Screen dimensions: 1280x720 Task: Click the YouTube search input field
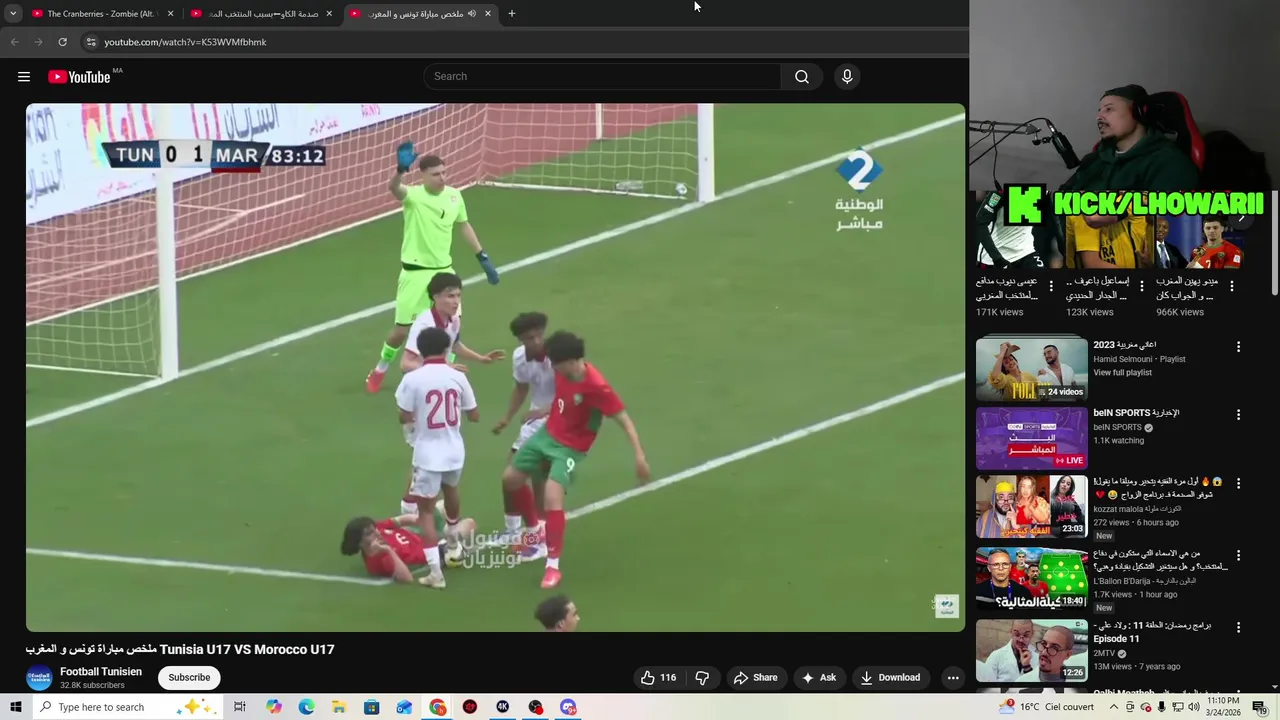pos(602,77)
